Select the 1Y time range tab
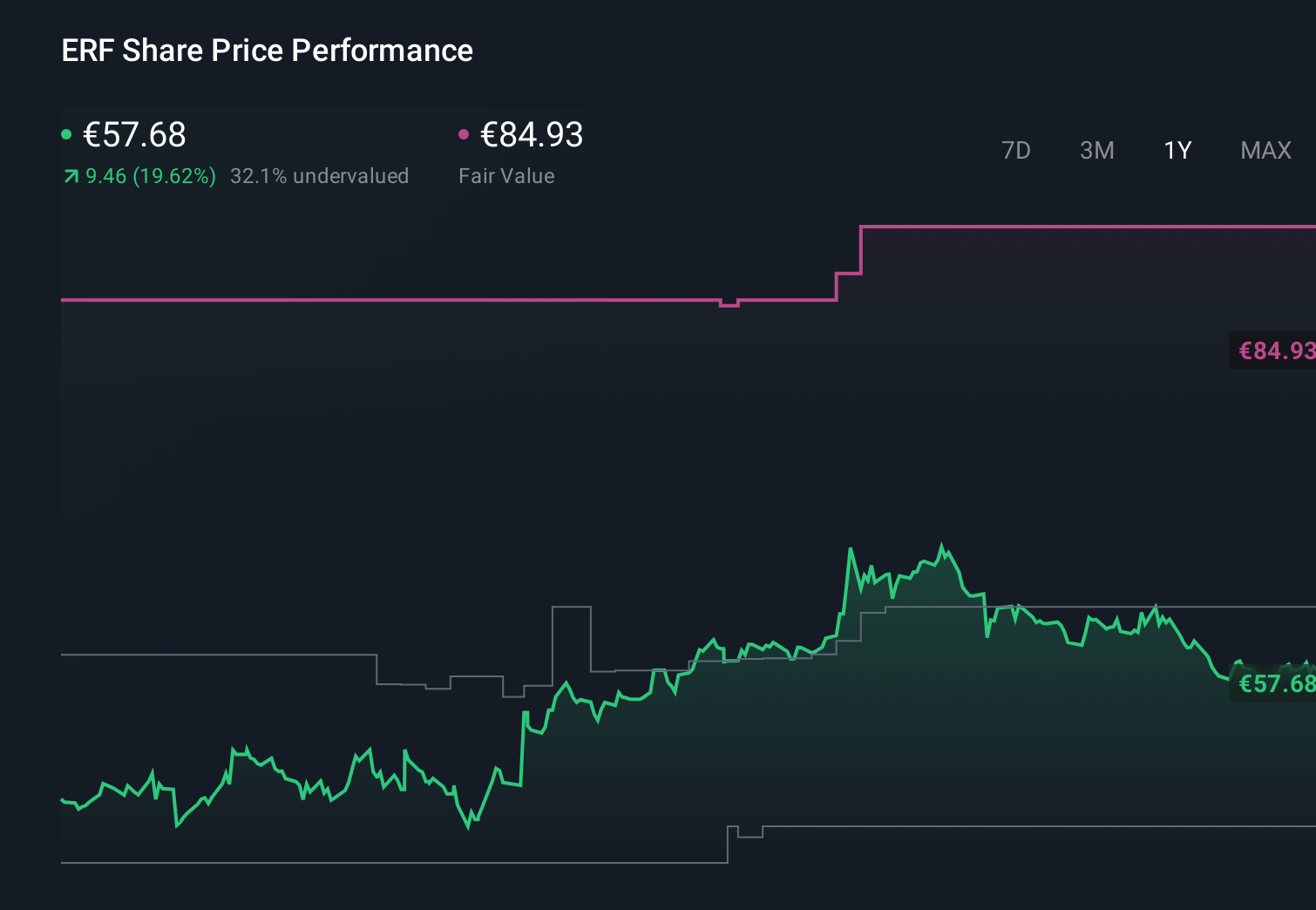This screenshot has width=1316, height=910. [x=1177, y=150]
